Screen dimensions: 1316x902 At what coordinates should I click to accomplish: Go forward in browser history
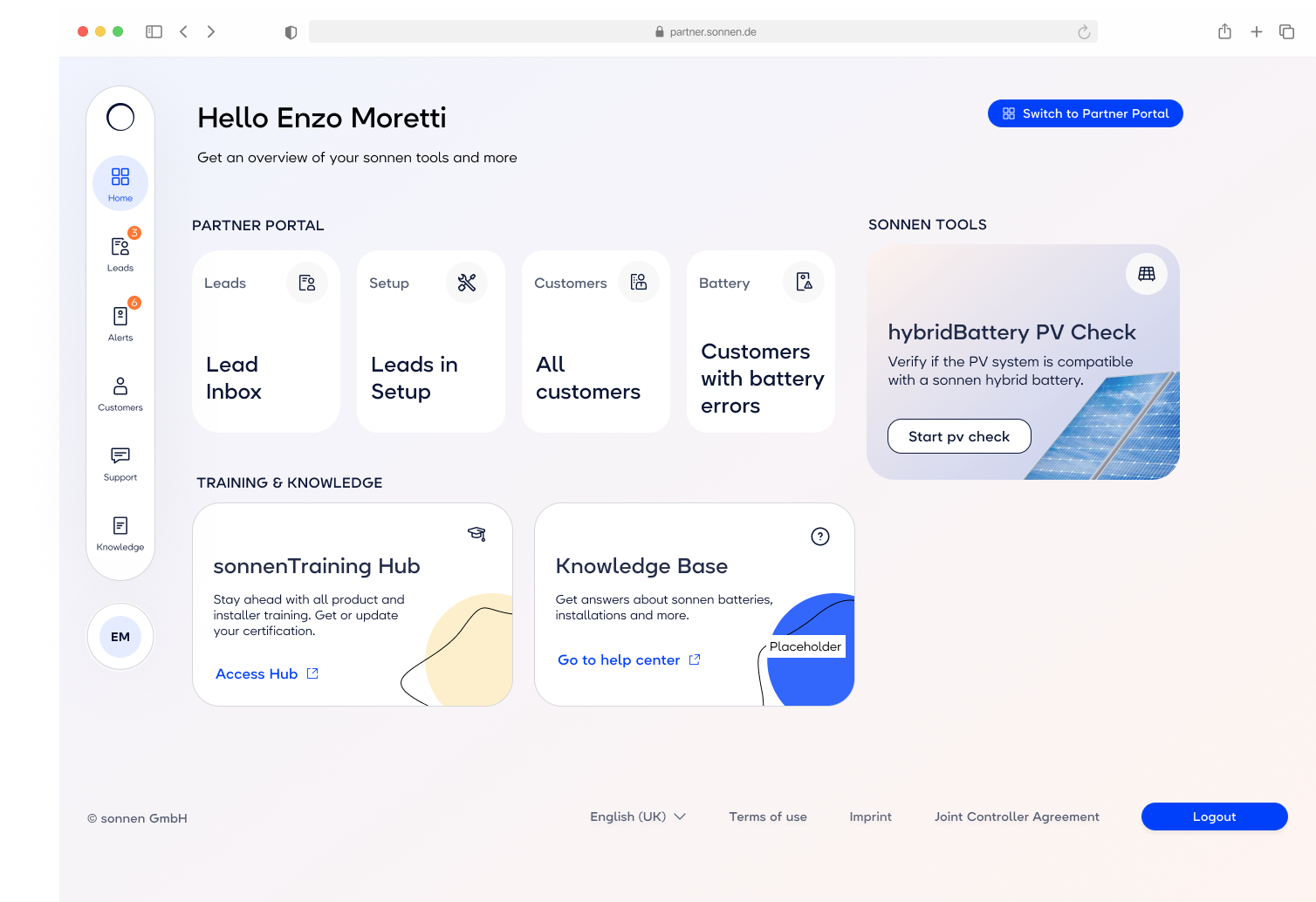point(211,31)
